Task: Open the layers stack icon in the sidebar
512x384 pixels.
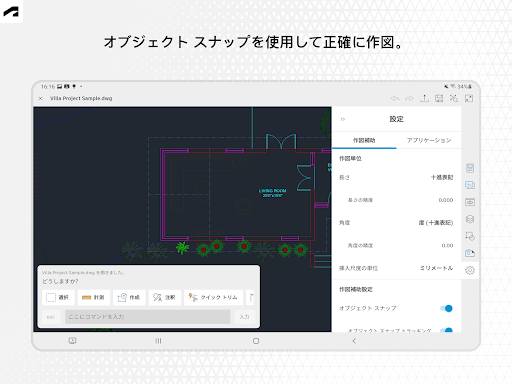Action: click(x=470, y=219)
